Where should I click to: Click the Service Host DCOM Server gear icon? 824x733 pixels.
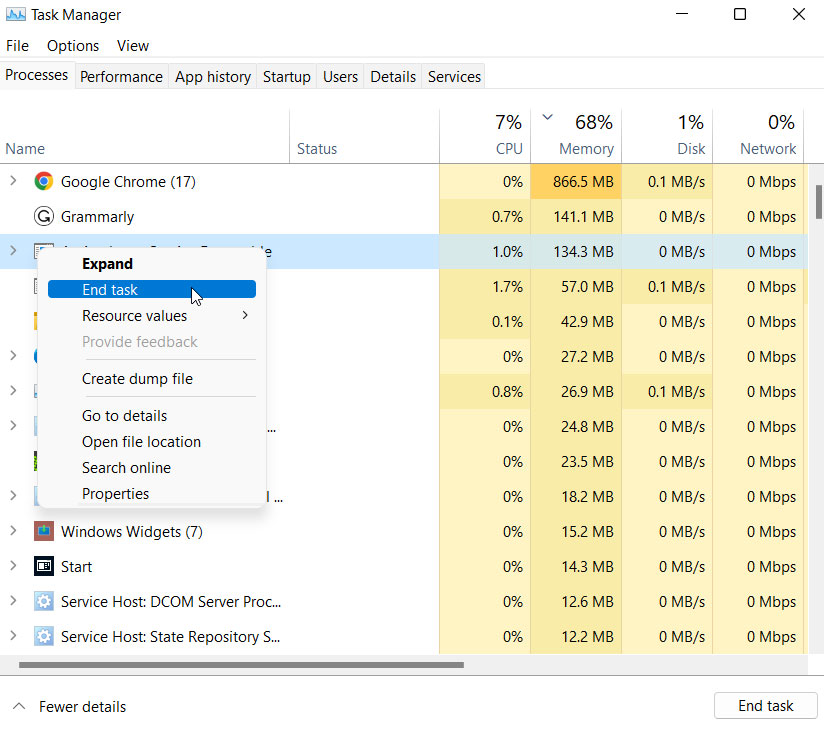[x=44, y=601]
